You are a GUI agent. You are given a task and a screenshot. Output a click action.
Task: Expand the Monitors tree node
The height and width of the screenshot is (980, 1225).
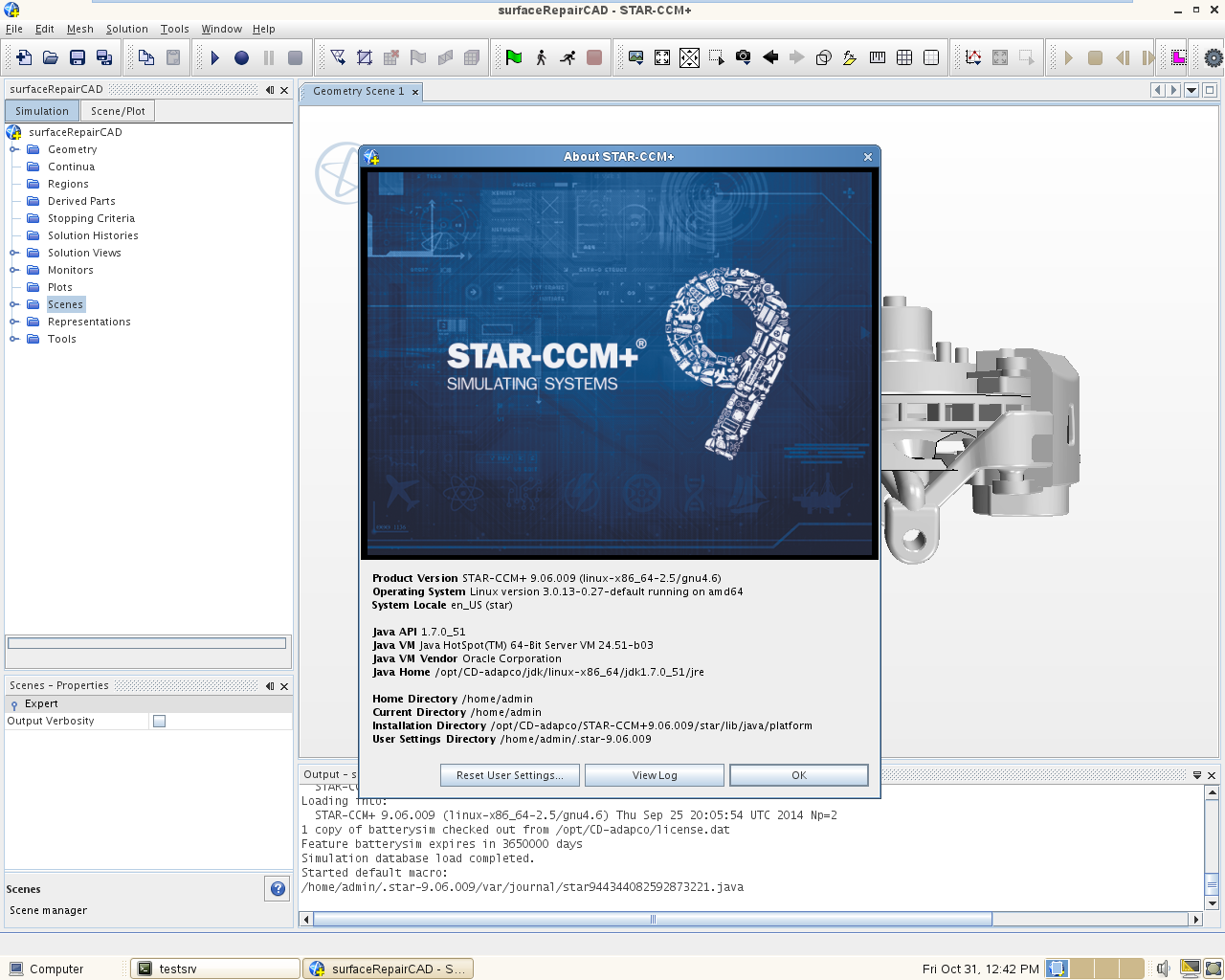(14, 270)
